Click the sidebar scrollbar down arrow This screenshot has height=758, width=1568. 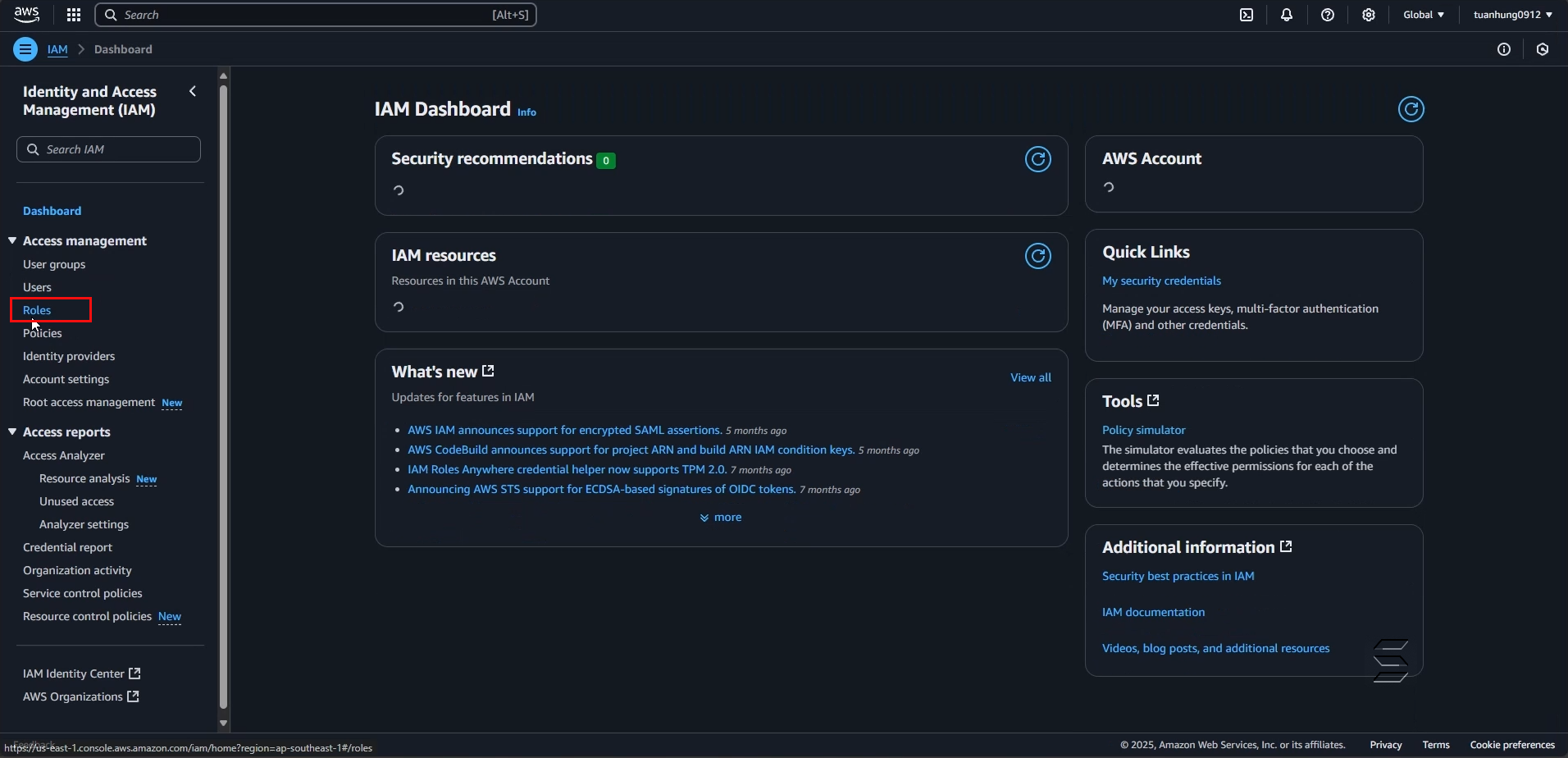pyautogui.click(x=223, y=724)
